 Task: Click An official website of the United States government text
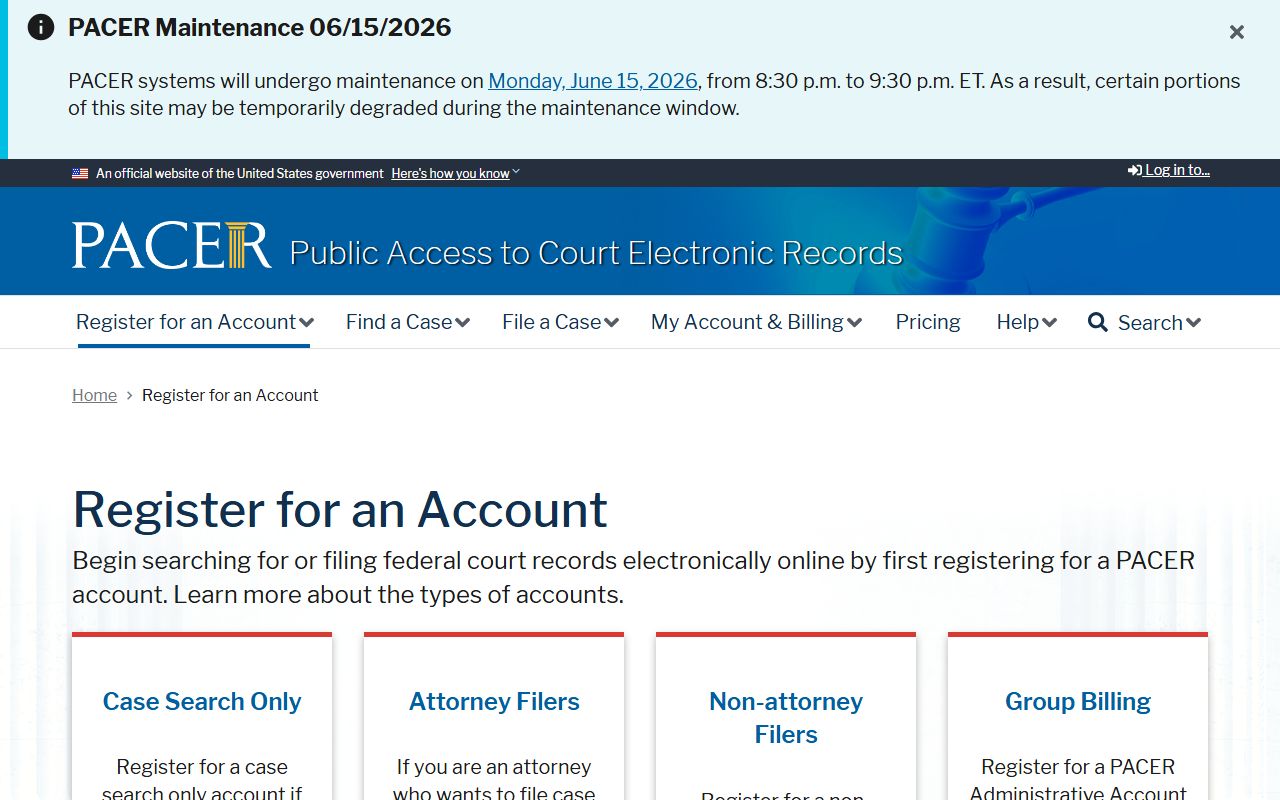coord(240,173)
